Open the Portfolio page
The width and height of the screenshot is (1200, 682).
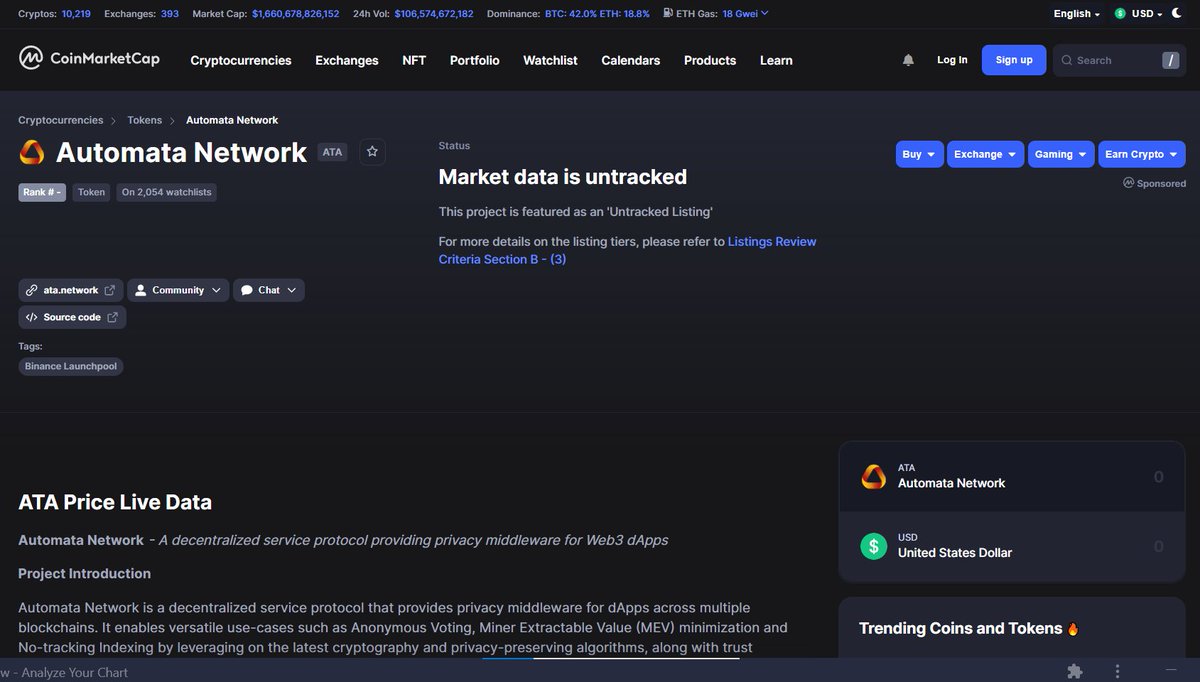(474, 60)
